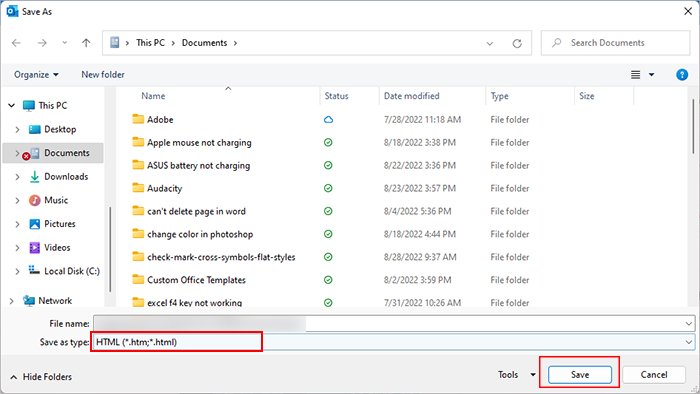Open the Organize menu
Screen dimensions: 700x394
coord(36,75)
